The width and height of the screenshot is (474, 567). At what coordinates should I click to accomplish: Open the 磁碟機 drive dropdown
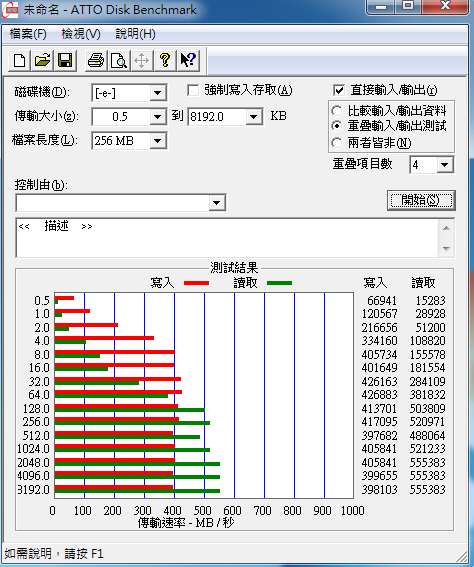pyautogui.click(x=158, y=93)
